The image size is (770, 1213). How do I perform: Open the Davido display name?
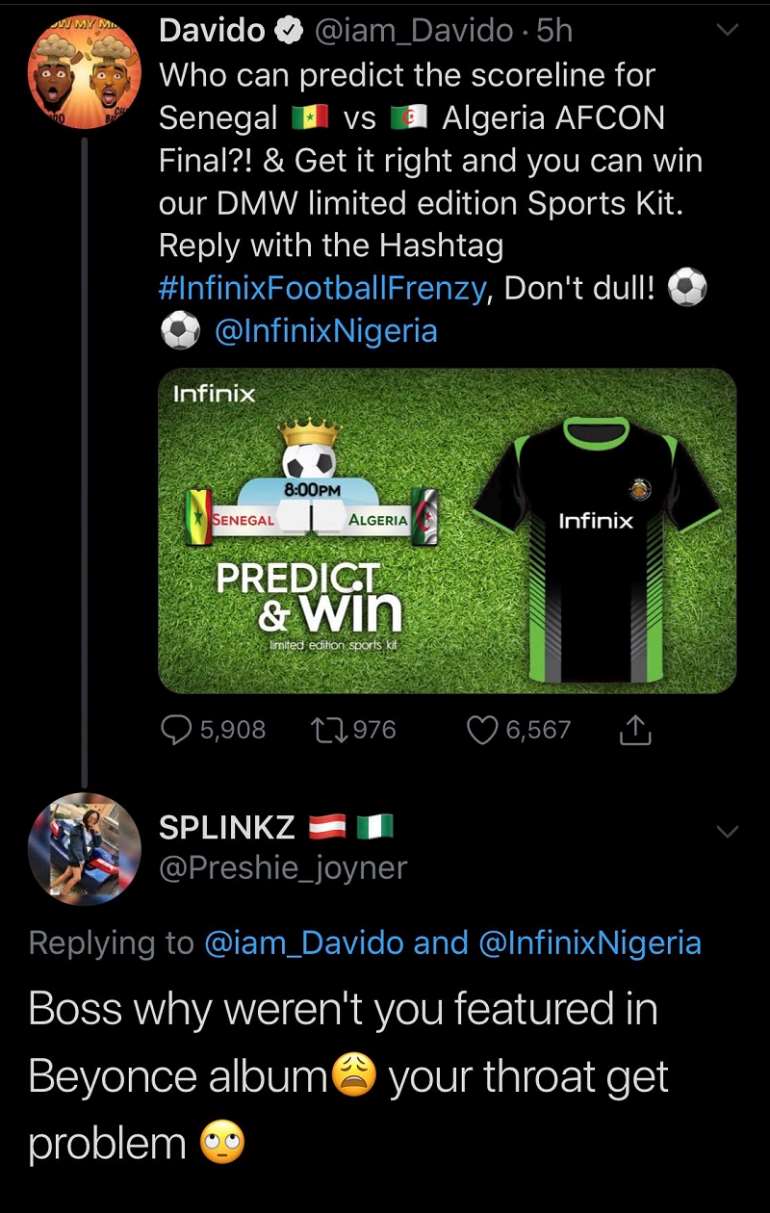coord(212,32)
